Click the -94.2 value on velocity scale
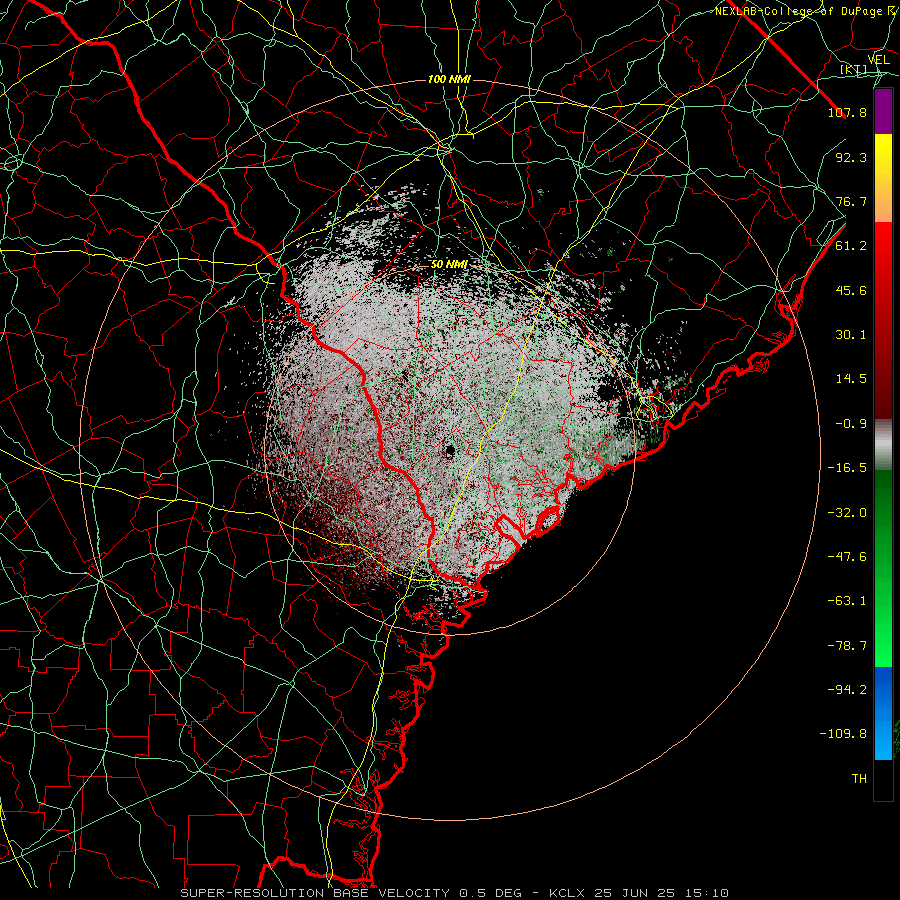The height and width of the screenshot is (900, 900). point(847,690)
